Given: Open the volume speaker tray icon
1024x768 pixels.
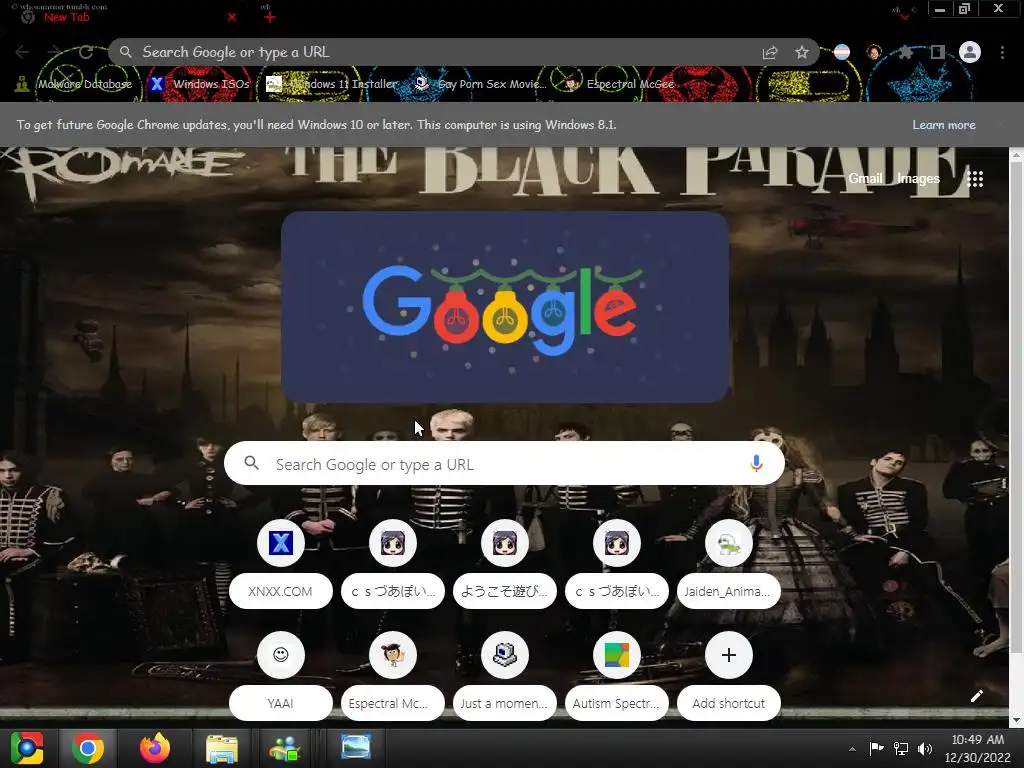Looking at the screenshot, I should coord(925,748).
